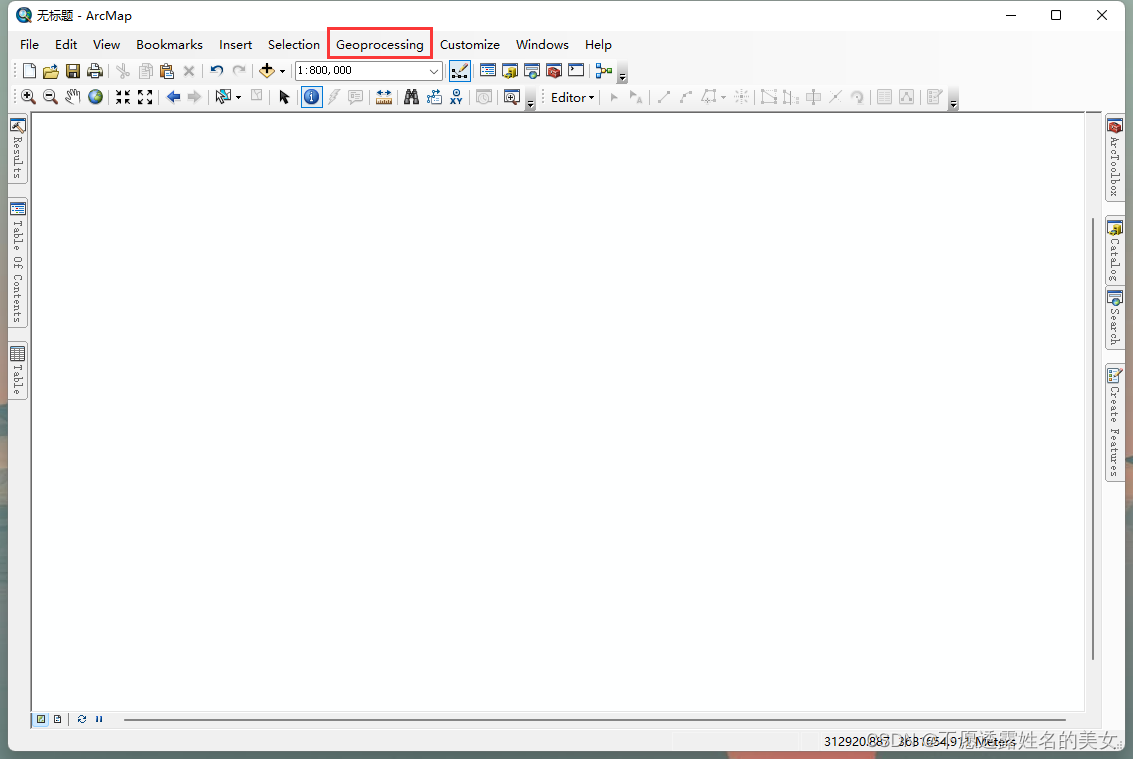Show the Catalog docked tab
This screenshot has width=1133, height=759.
click(1115, 252)
